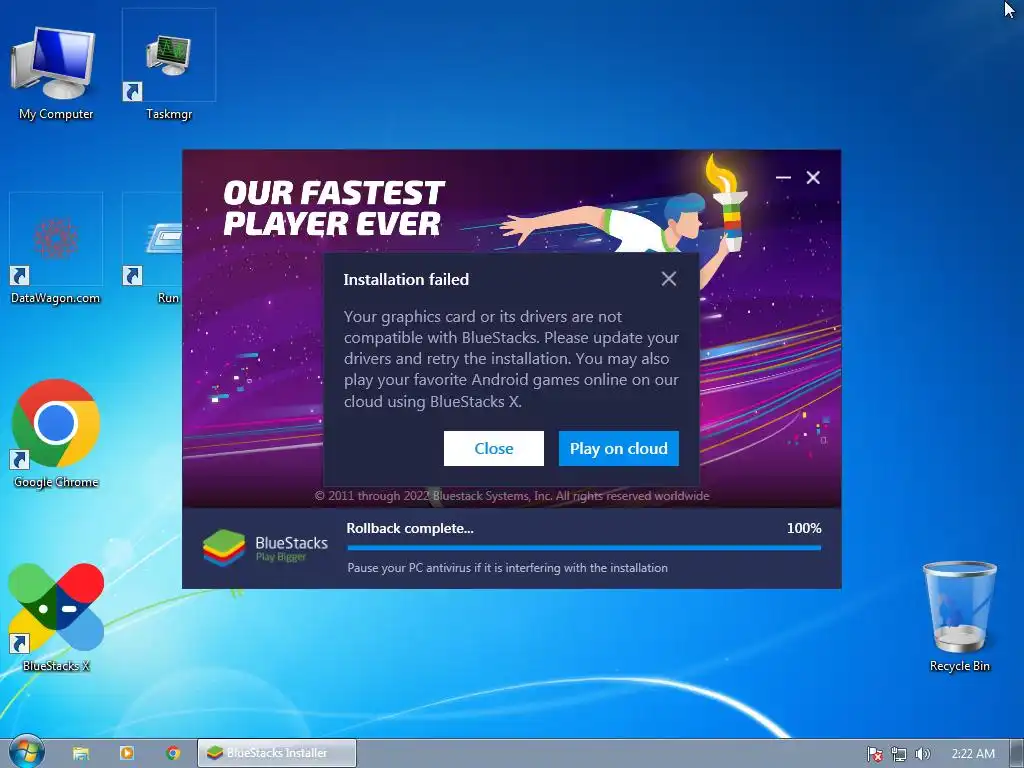Click the installation progress bar
Screen dimensions: 1024x768
[584, 548]
